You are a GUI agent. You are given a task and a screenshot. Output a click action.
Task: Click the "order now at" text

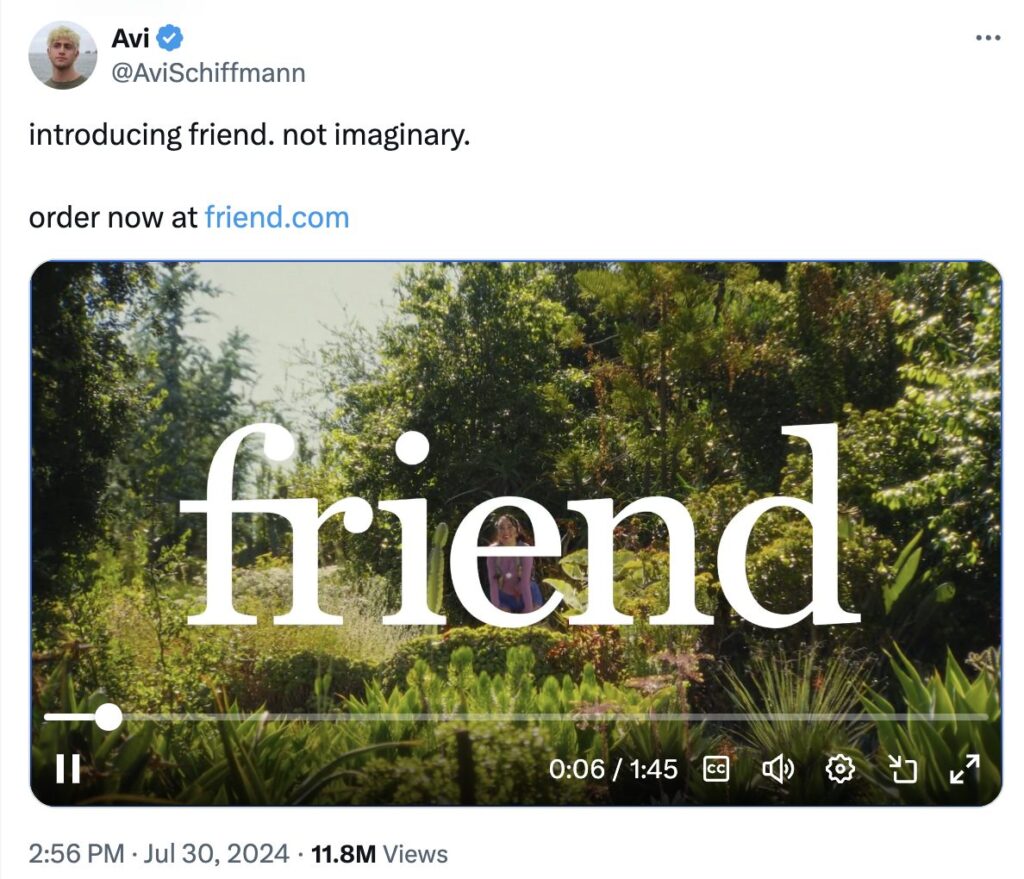113,217
